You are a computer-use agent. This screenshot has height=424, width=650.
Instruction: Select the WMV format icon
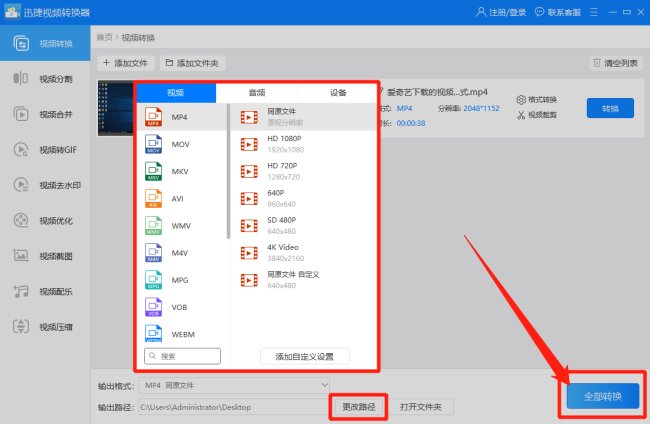(153, 225)
